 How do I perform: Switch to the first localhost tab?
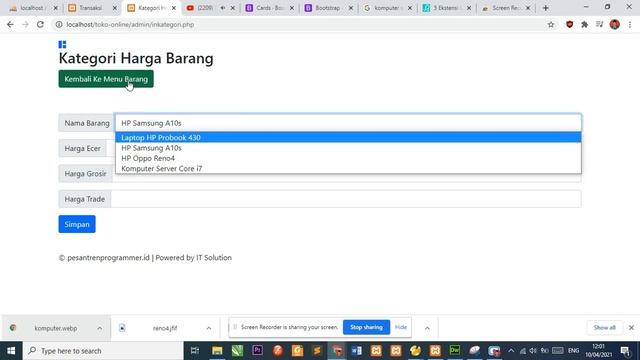[32, 8]
